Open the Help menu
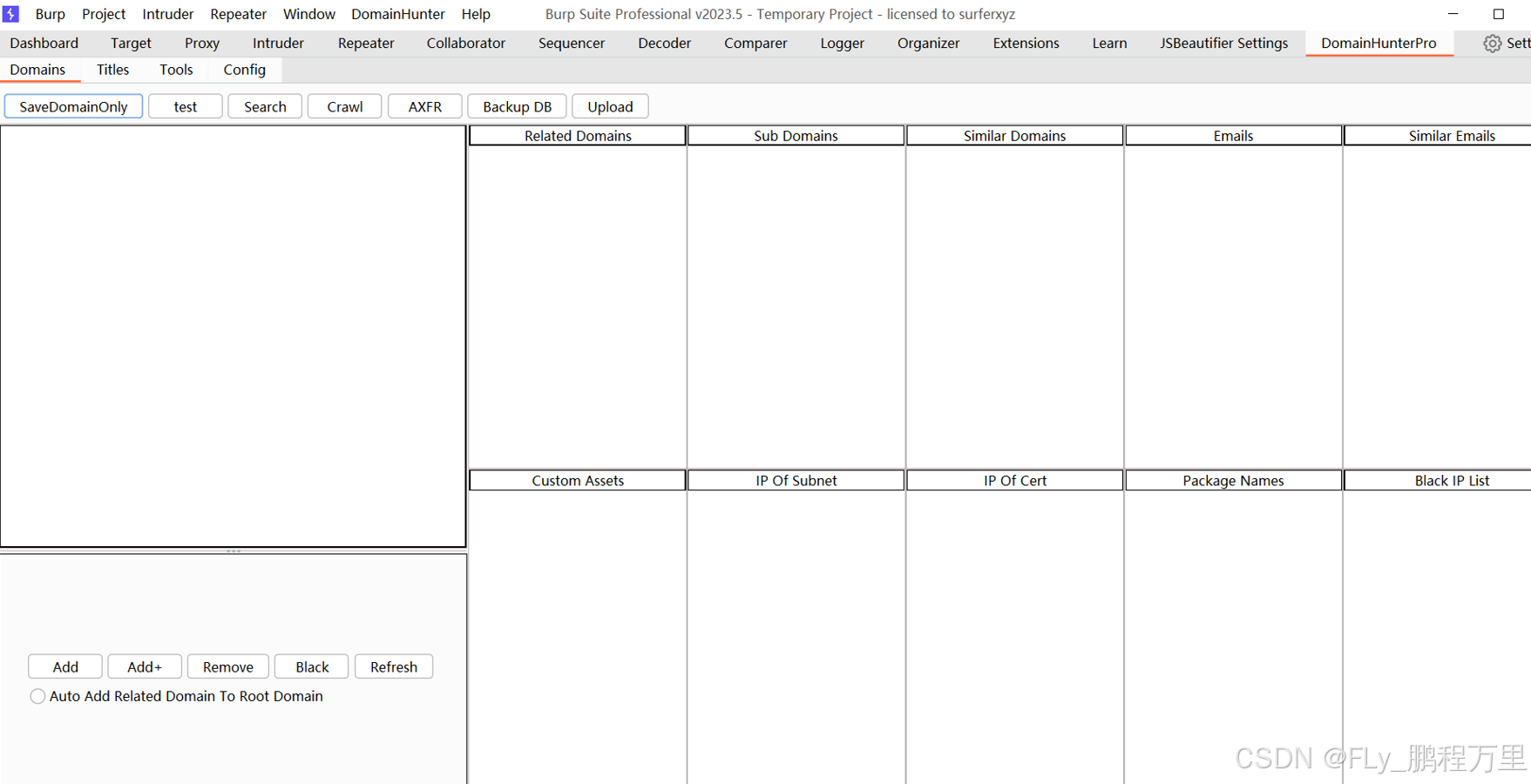This screenshot has height=784, width=1531. 476,14
